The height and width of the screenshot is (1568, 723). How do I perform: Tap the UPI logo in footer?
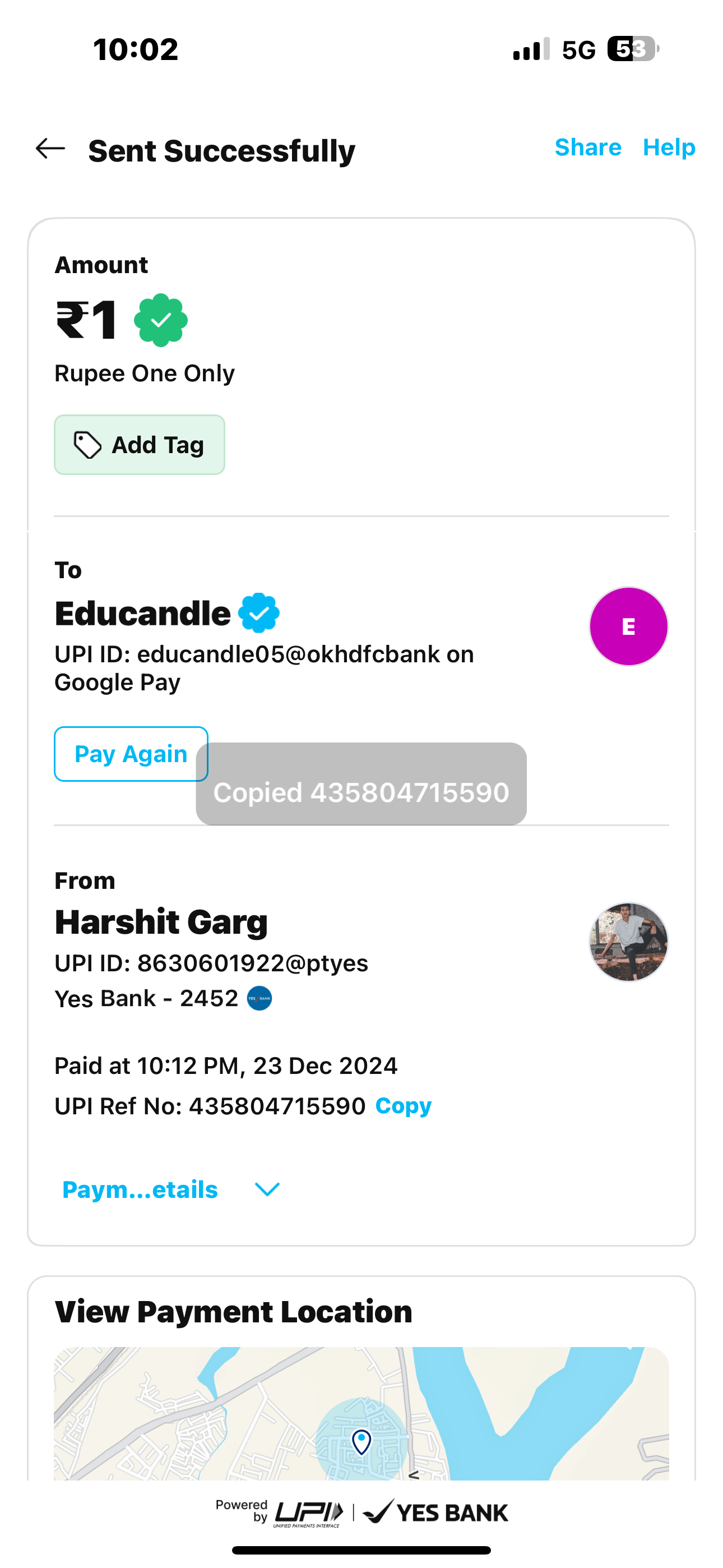point(309,1513)
